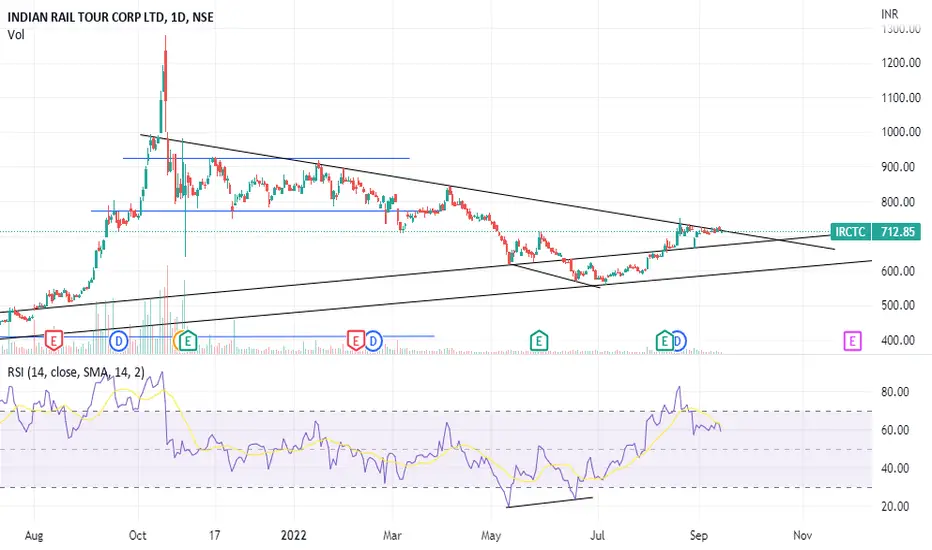Click the Sep label on the time axis
Screen dimensions: 932x550
coord(699,536)
